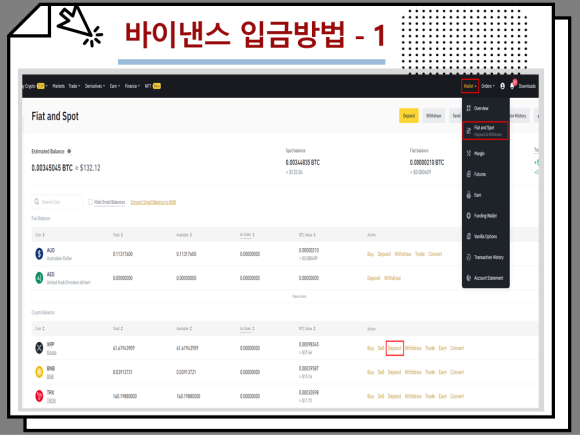This screenshot has width=580, height=435.
Task: Click Downloads in the header
Action: click(527, 86)
